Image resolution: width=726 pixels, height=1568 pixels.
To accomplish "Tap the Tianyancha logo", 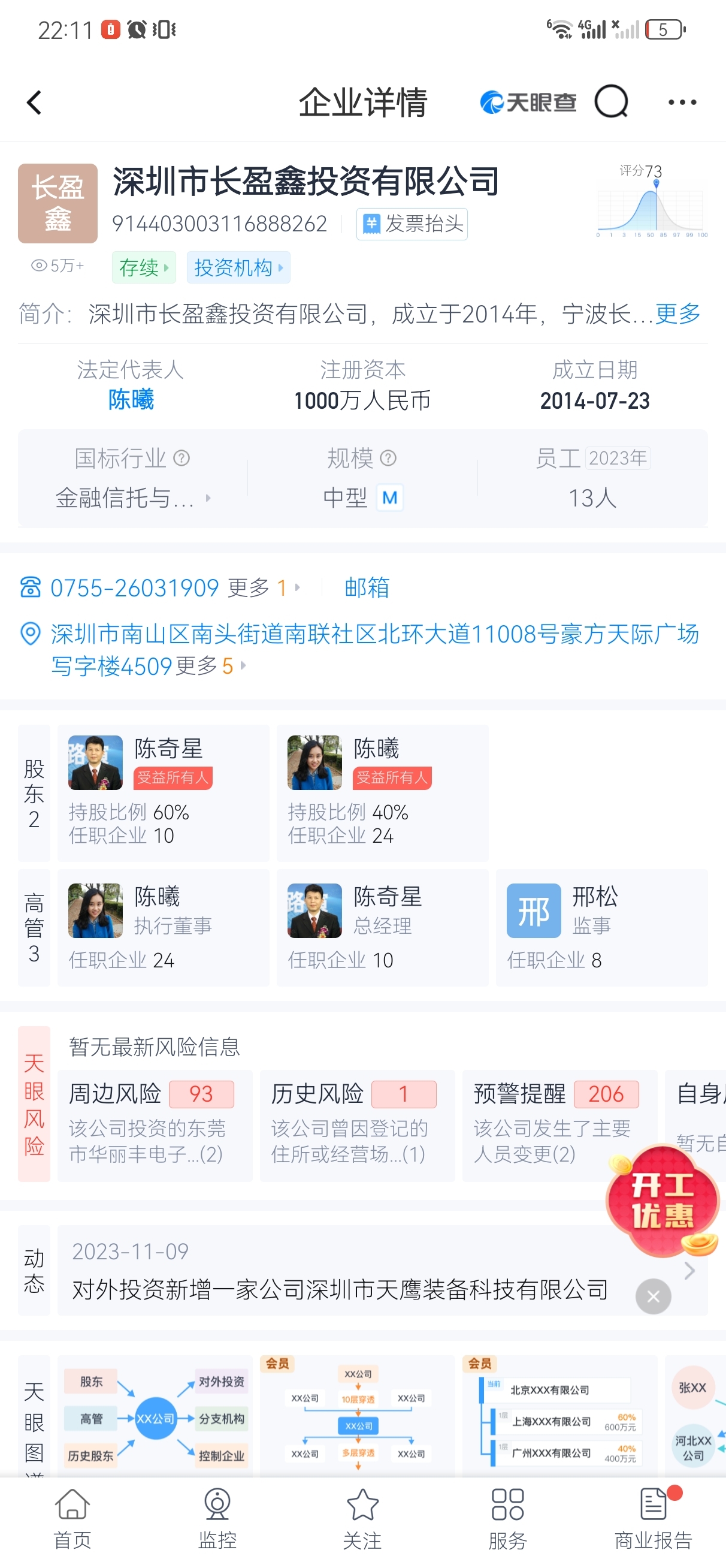I will (528, 102).
